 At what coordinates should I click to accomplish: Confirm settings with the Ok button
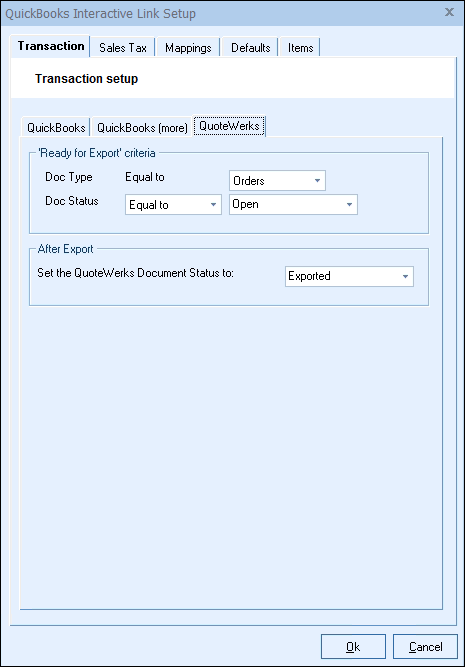coord(353,647)
